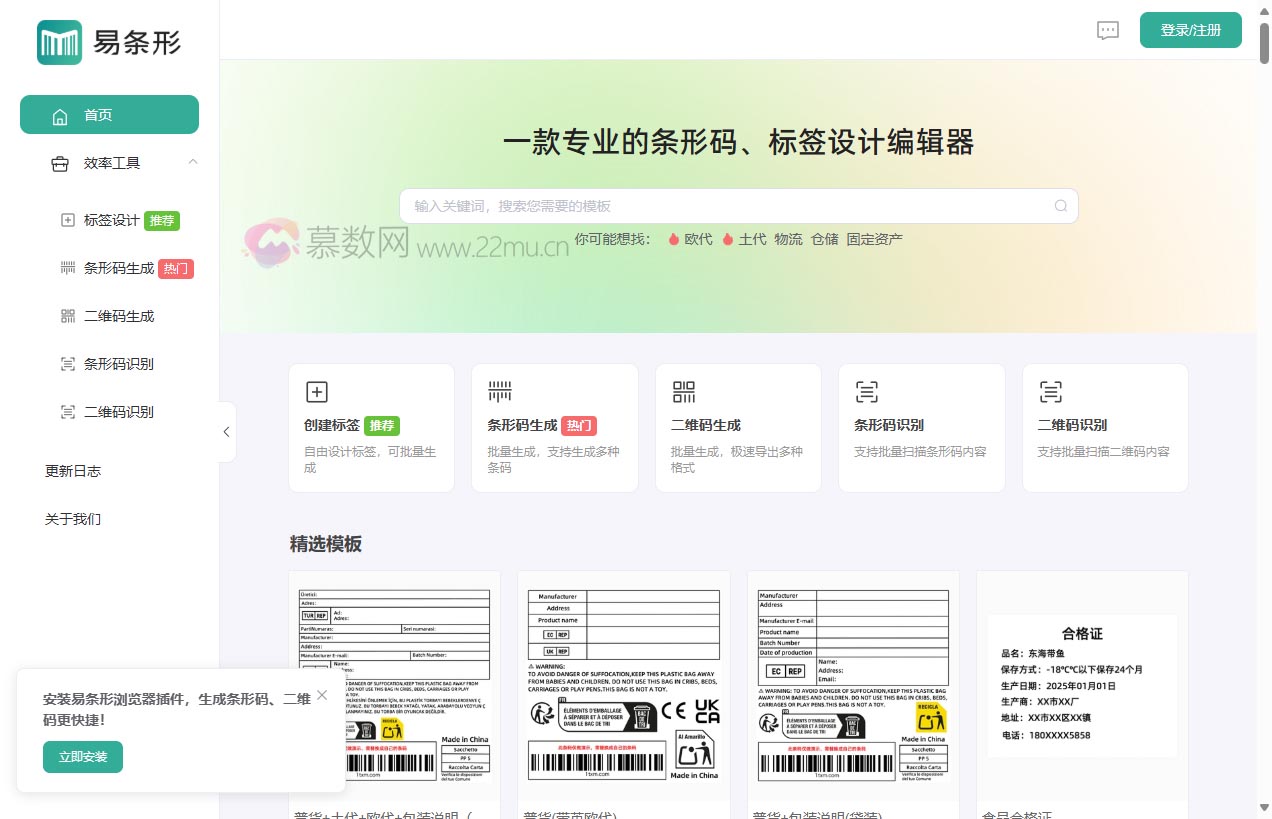Click the 易条形 logo icon
The width and height of the screenshot is (1272, 819).
(59, 43)
